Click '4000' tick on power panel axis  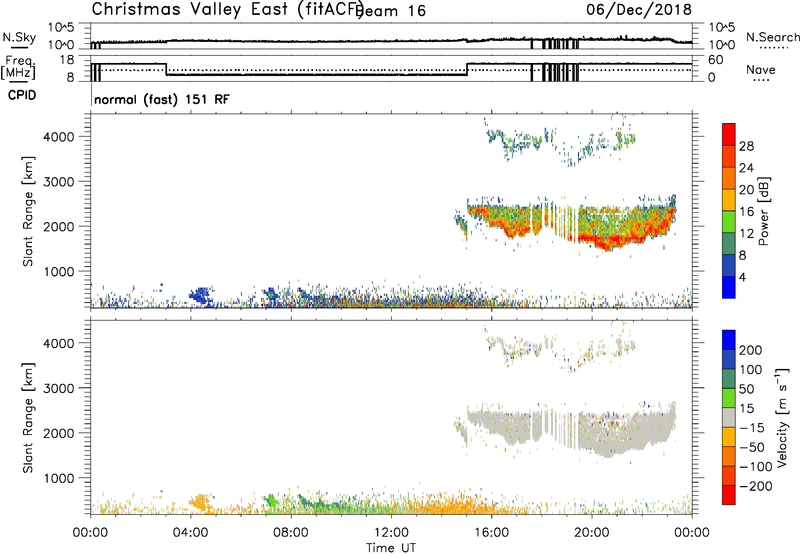tap(59, 137)
